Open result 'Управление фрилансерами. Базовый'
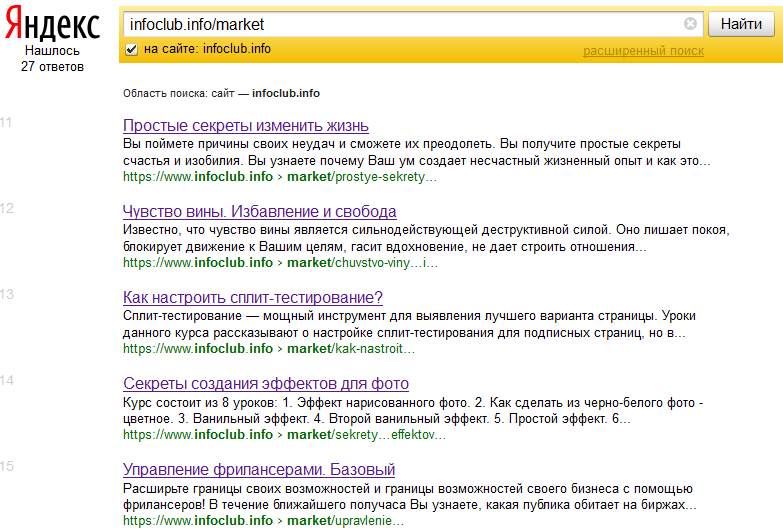 (x=259, y=469)
